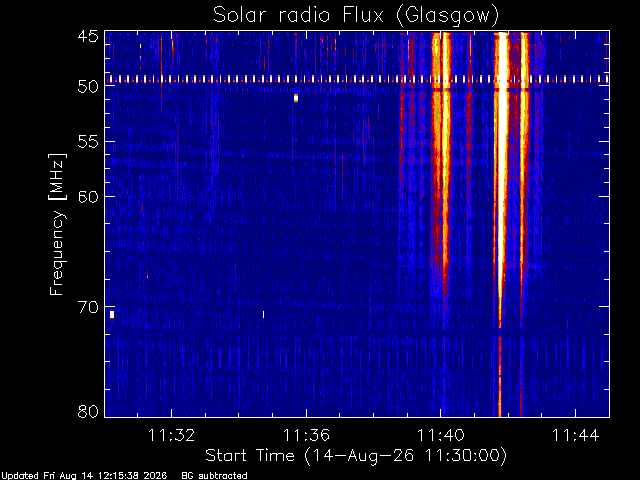Click the 11:32 time axis label
Image resolution: width=640 pixels, height=480 pixels.
coord(171,435)
